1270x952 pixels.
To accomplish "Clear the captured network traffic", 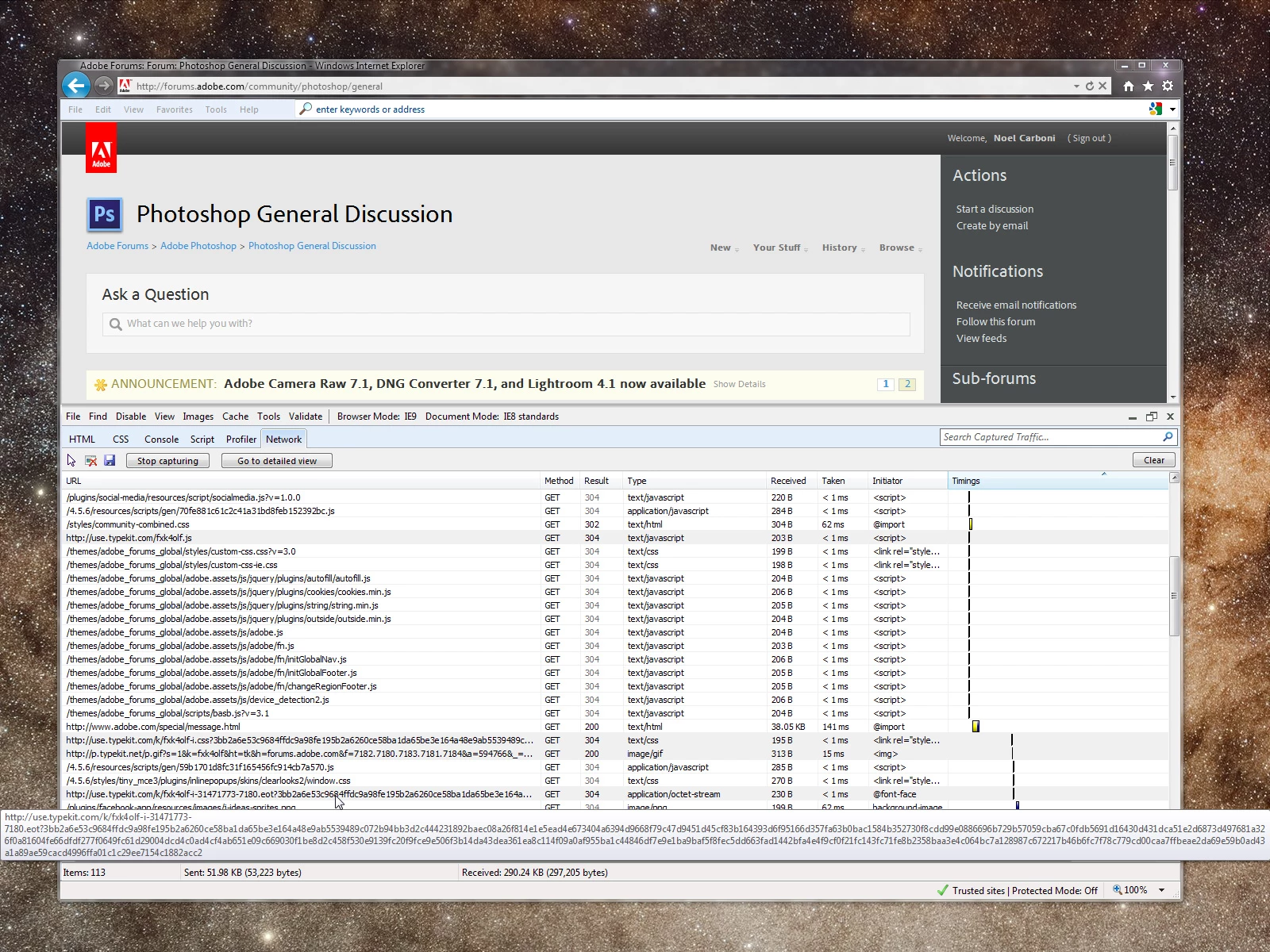I will point(1154,460).
